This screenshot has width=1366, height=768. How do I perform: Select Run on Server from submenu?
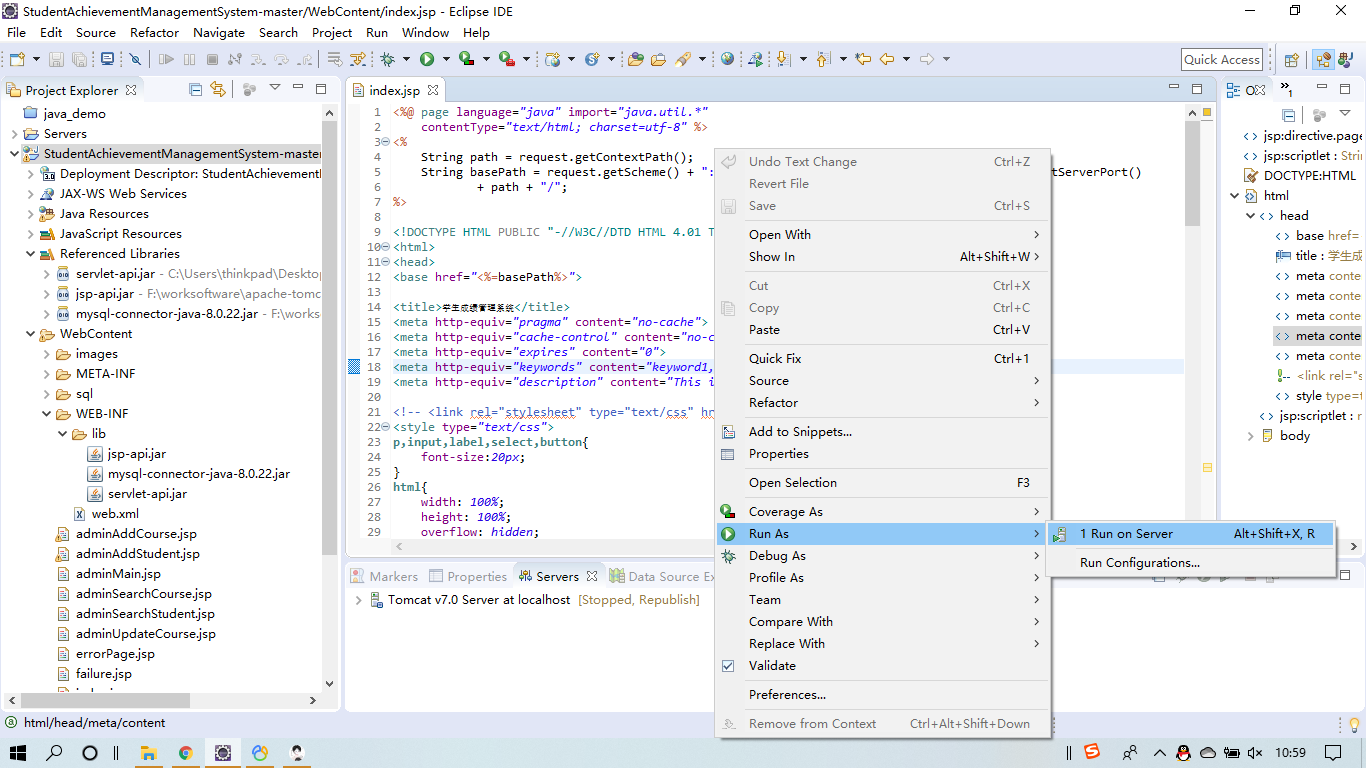1126,534
